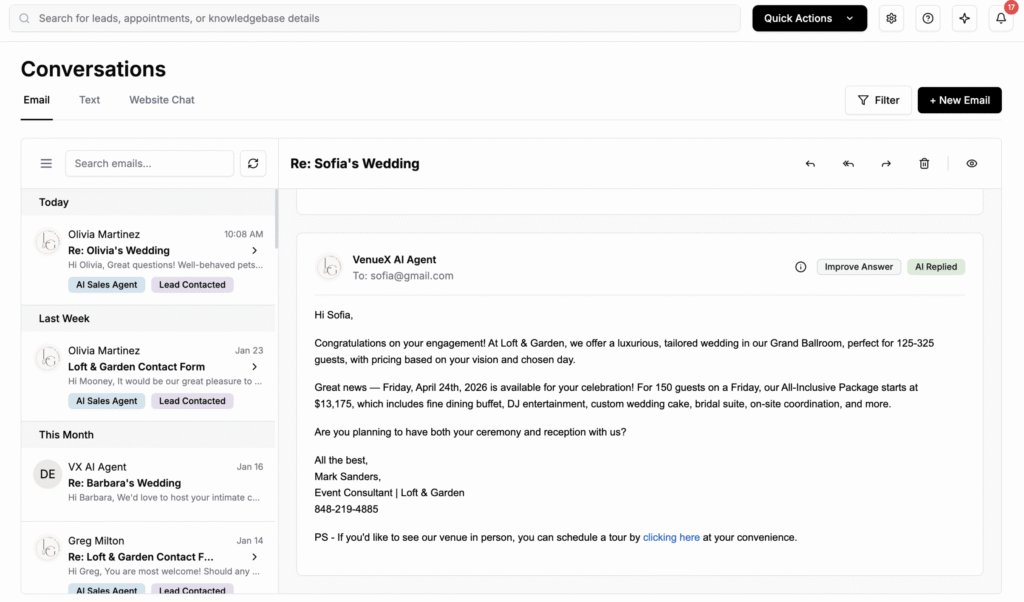Follow the 'clicking here' tour link
This screenshot has width=1024, height=602.
click(671, 537)
